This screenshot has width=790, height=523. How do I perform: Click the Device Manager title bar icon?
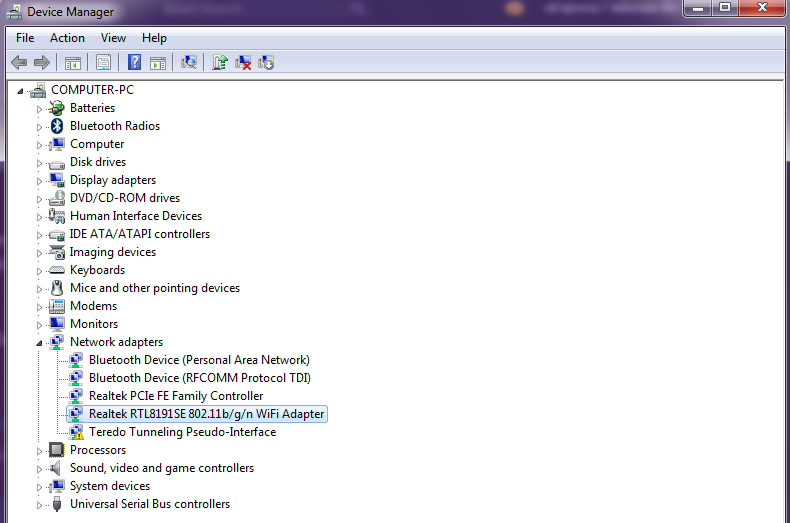(14, 12)
